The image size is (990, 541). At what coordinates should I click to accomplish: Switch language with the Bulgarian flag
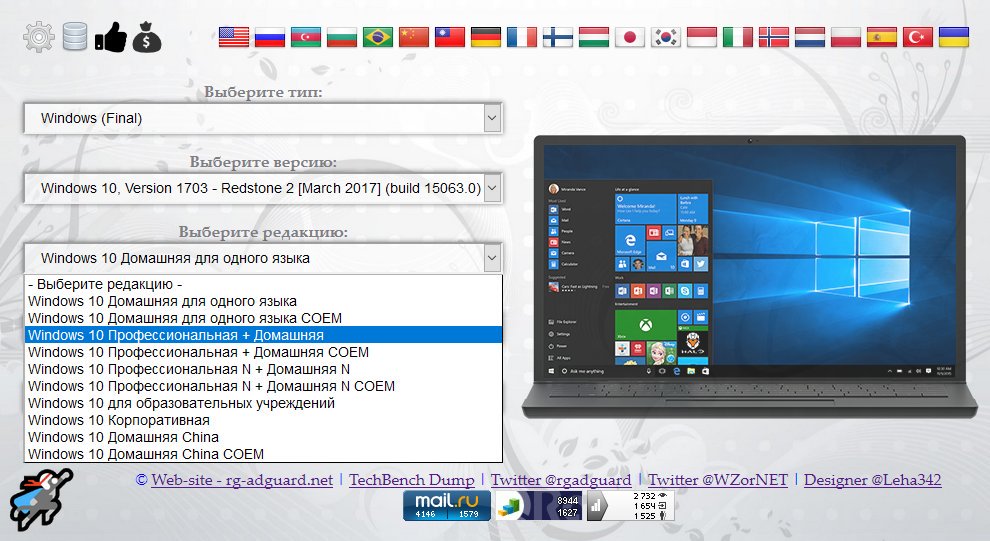click(342, 37)
